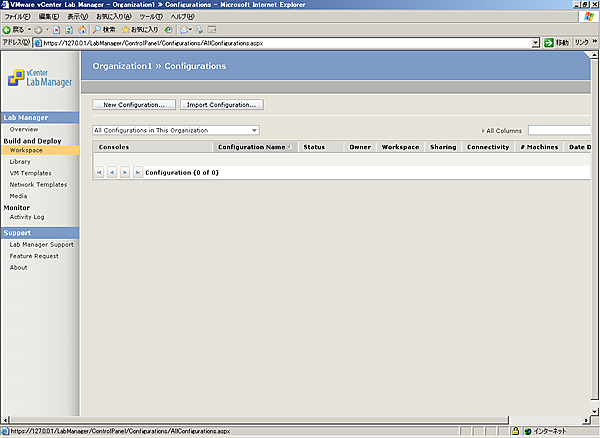The image size is (600, 438).
Task: Open the ファイル(F) menu
Action: pos(18,17)
